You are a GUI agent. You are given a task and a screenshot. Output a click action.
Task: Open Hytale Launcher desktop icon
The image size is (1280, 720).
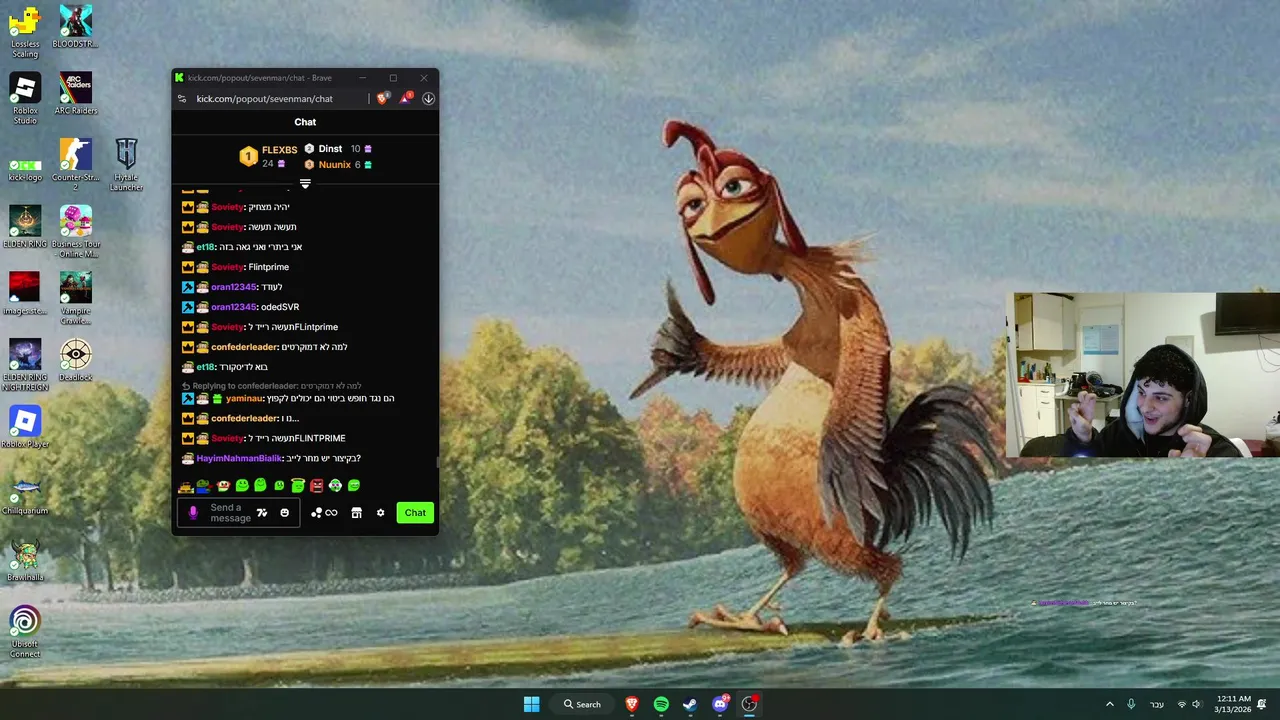point(126,165)
